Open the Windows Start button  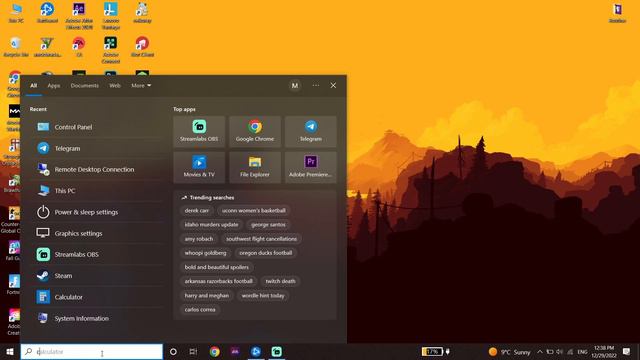(10, 351)
